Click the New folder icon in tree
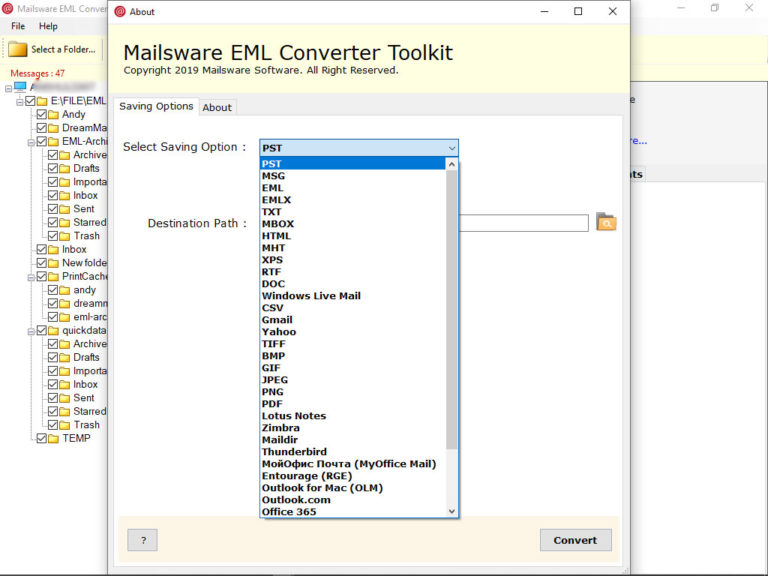This screenshot has height=576, width=768. (54, 263)
